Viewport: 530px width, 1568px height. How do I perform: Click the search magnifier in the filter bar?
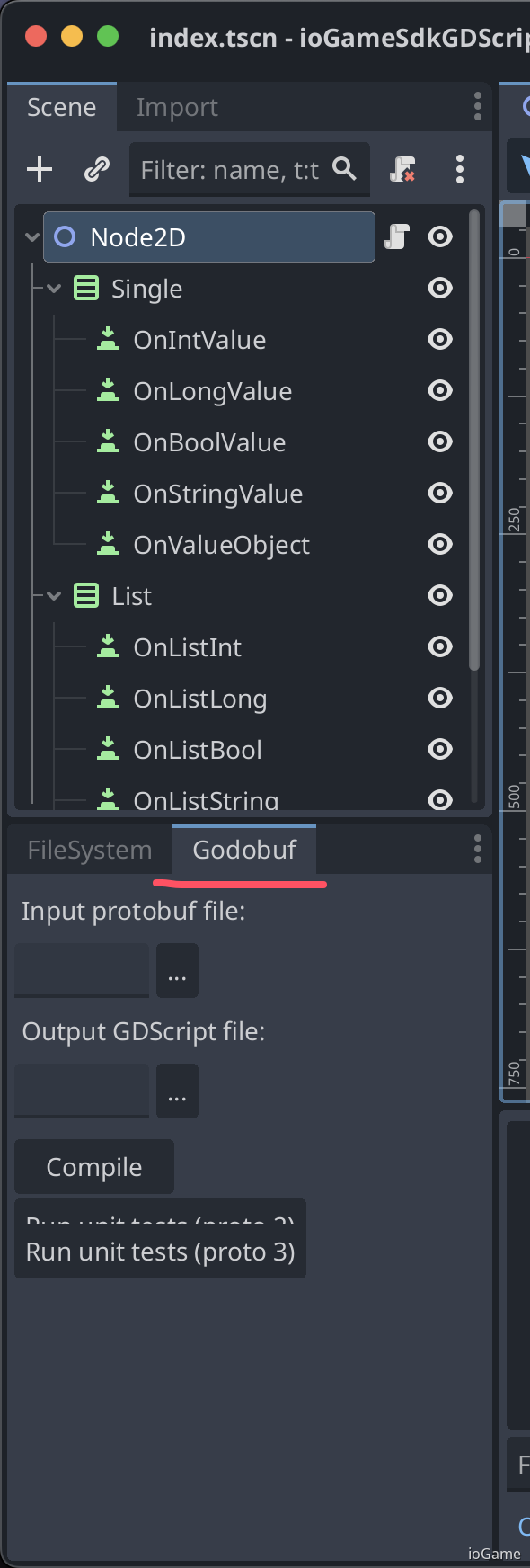pos(344,167)
